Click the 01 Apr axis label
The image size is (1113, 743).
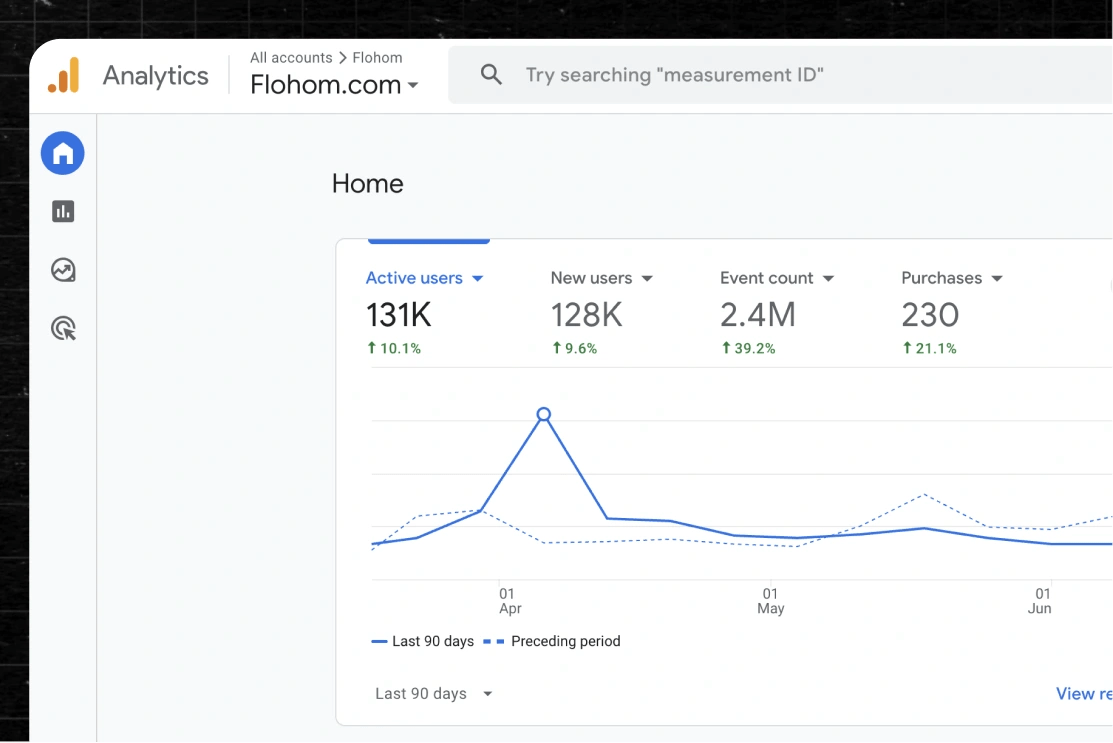[x=510, y=600]
